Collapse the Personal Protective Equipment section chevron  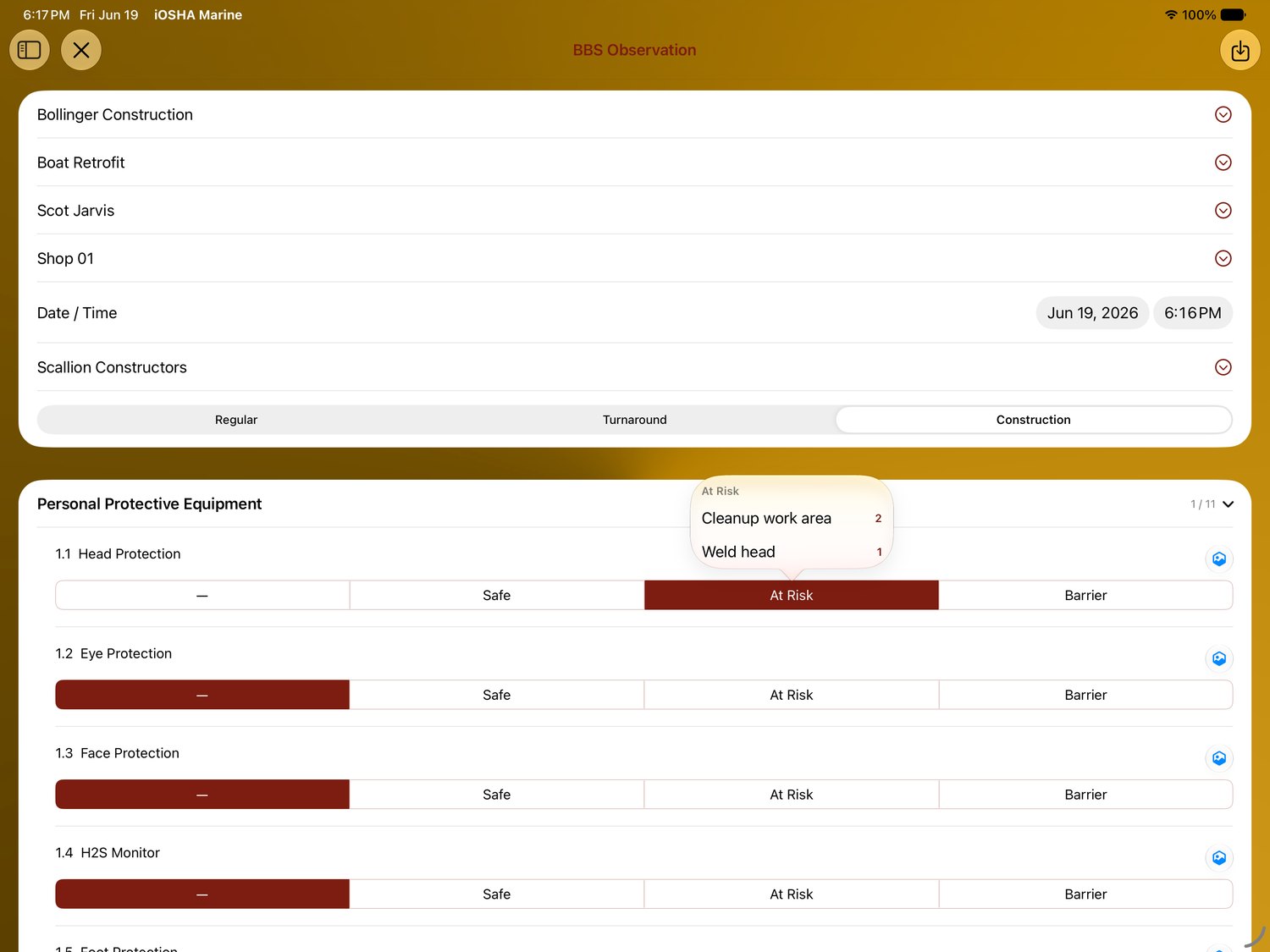(1229, 504)
